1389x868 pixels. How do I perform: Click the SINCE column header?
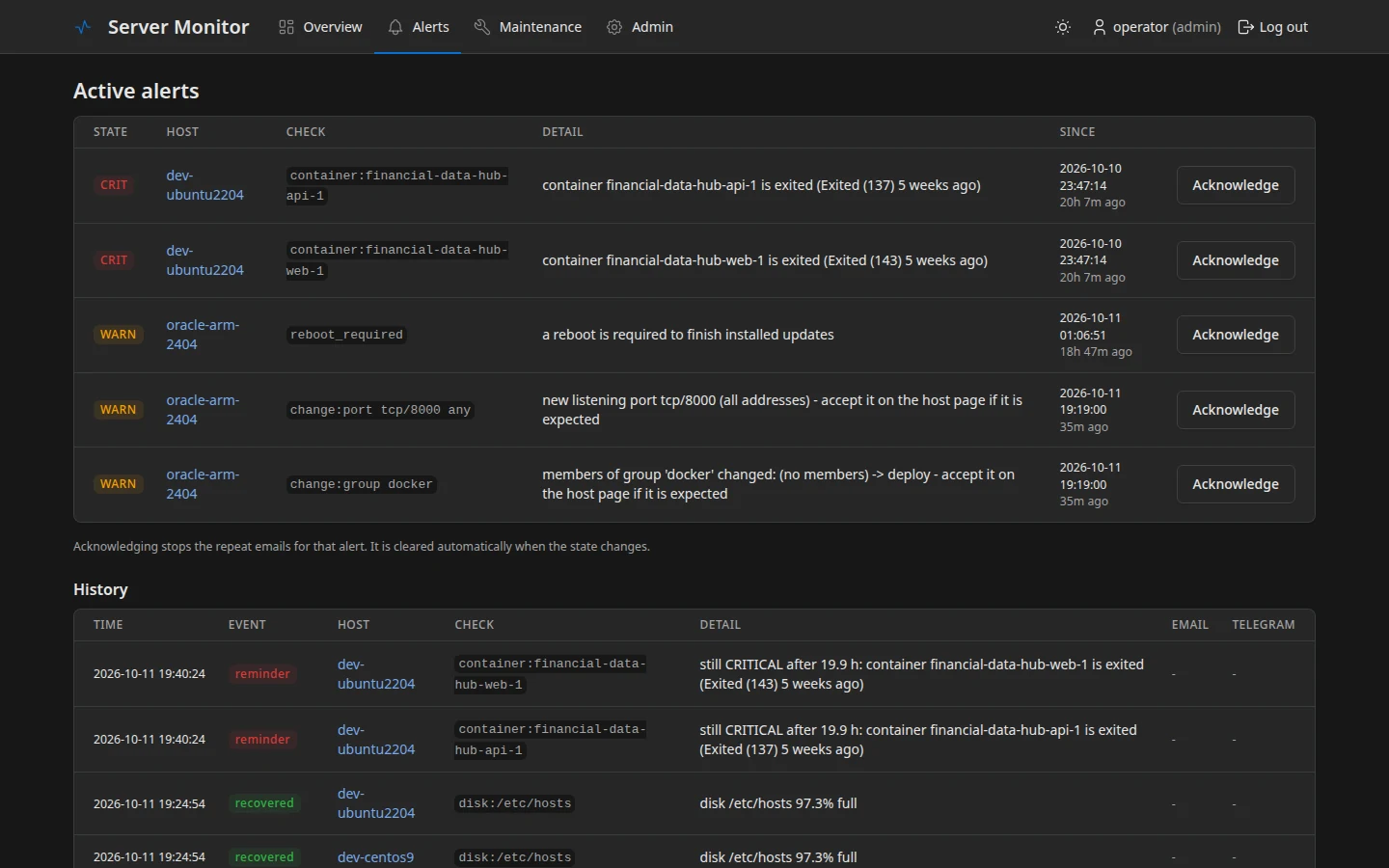point(1077,132)
